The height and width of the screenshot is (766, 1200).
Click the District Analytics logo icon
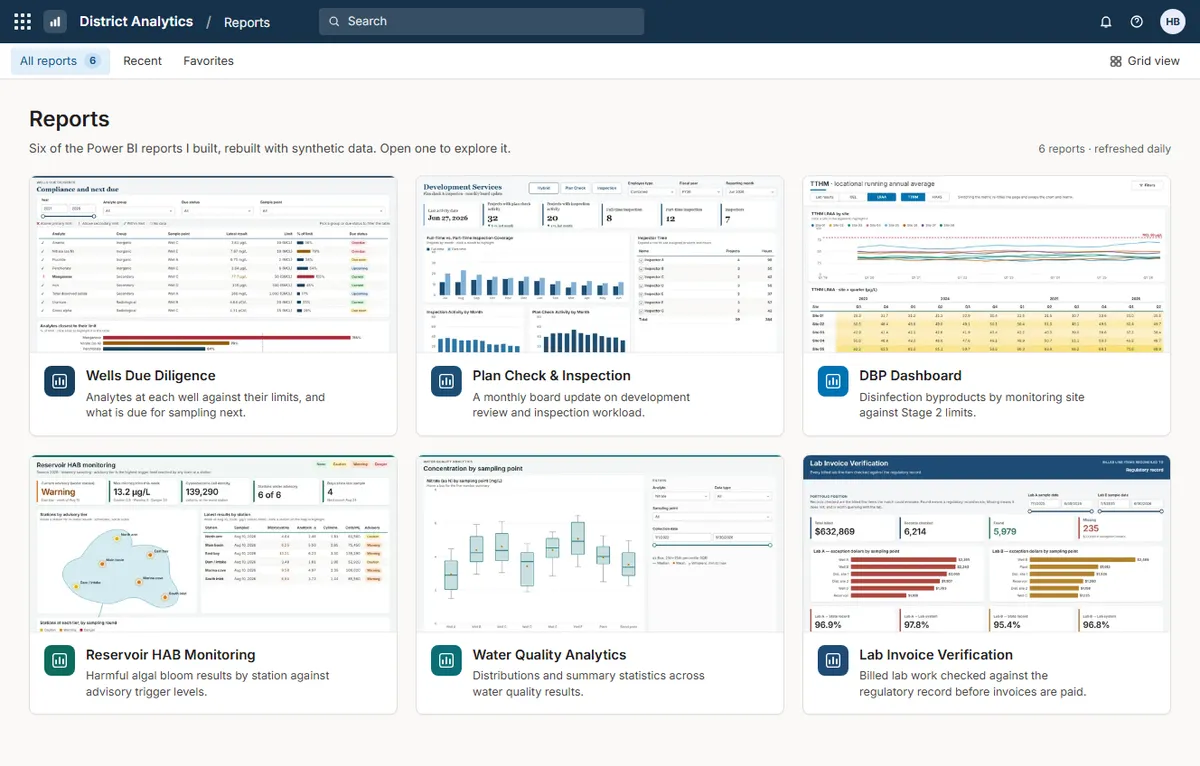[55, 21]
